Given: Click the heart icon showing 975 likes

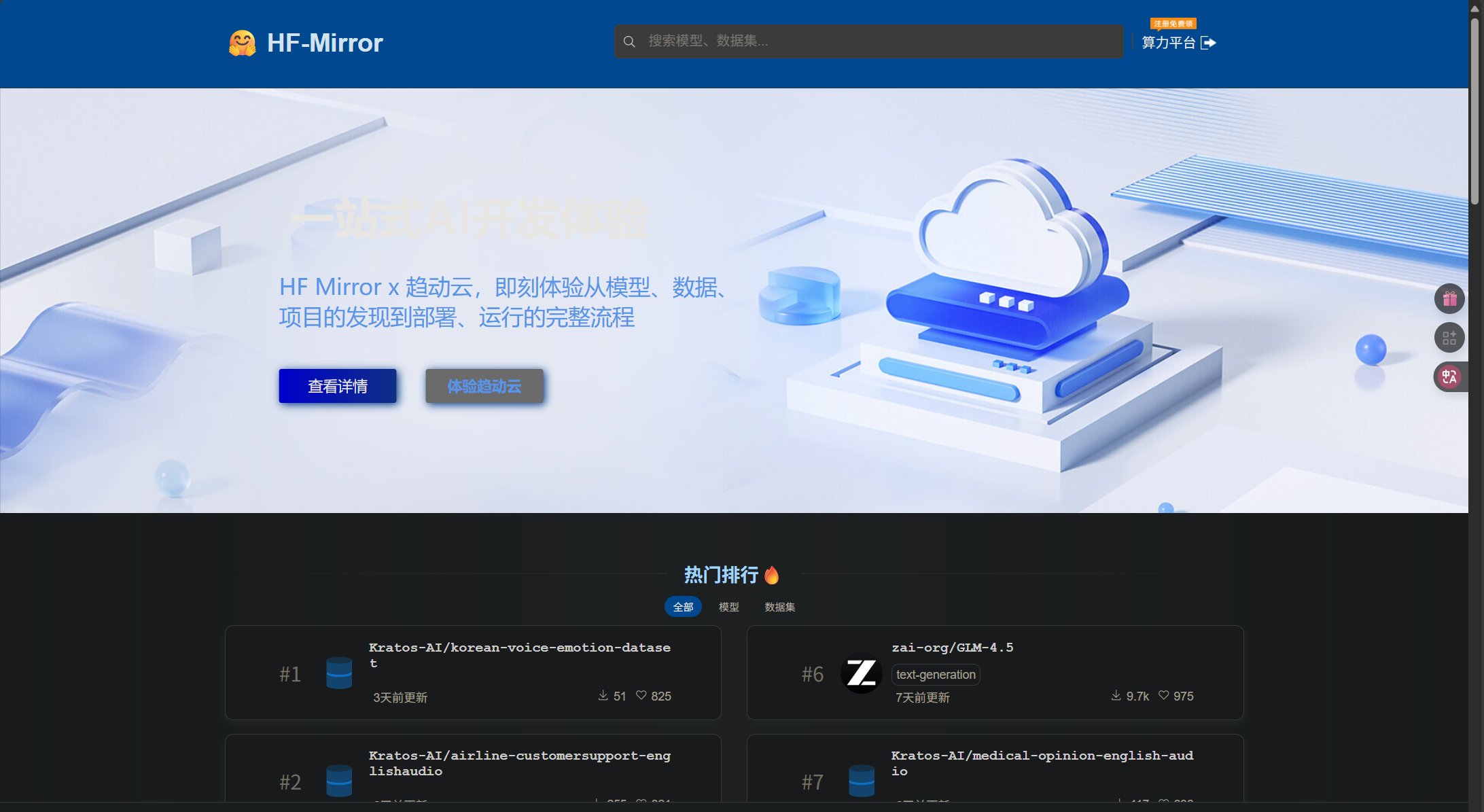Looking at the screenshot, I should point(1163,695).
